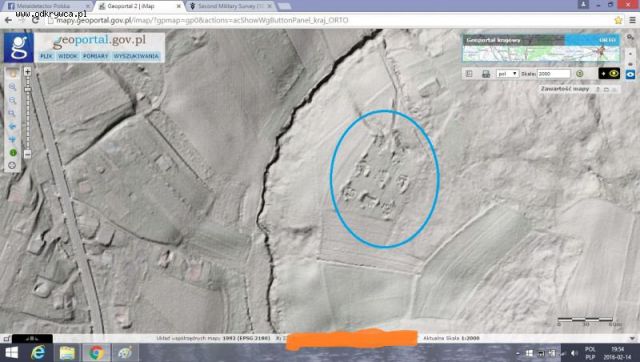This screenshot has height=362, width=640.
Task: Click the zoom-out minus button on map
Action: pos(27,154)
